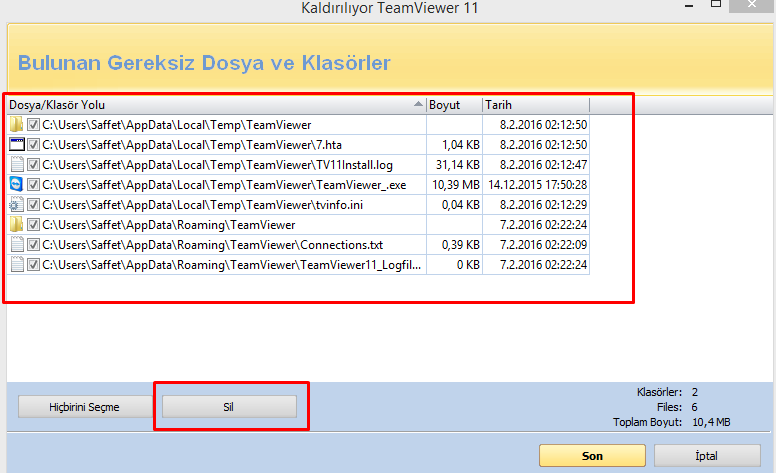The width and height of the screenshot is (776, 473).
Task: Click the heading Bulunan Gereksiz Dosya ve Klasörler
Action: pyautogui.click(x=204, y=63)
